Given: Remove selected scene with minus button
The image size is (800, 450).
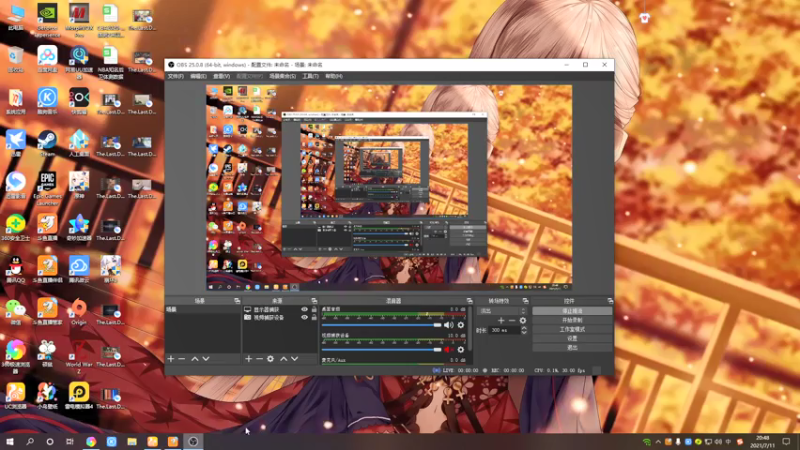Looking at the screenshot, I should click(x=182, y=359).
